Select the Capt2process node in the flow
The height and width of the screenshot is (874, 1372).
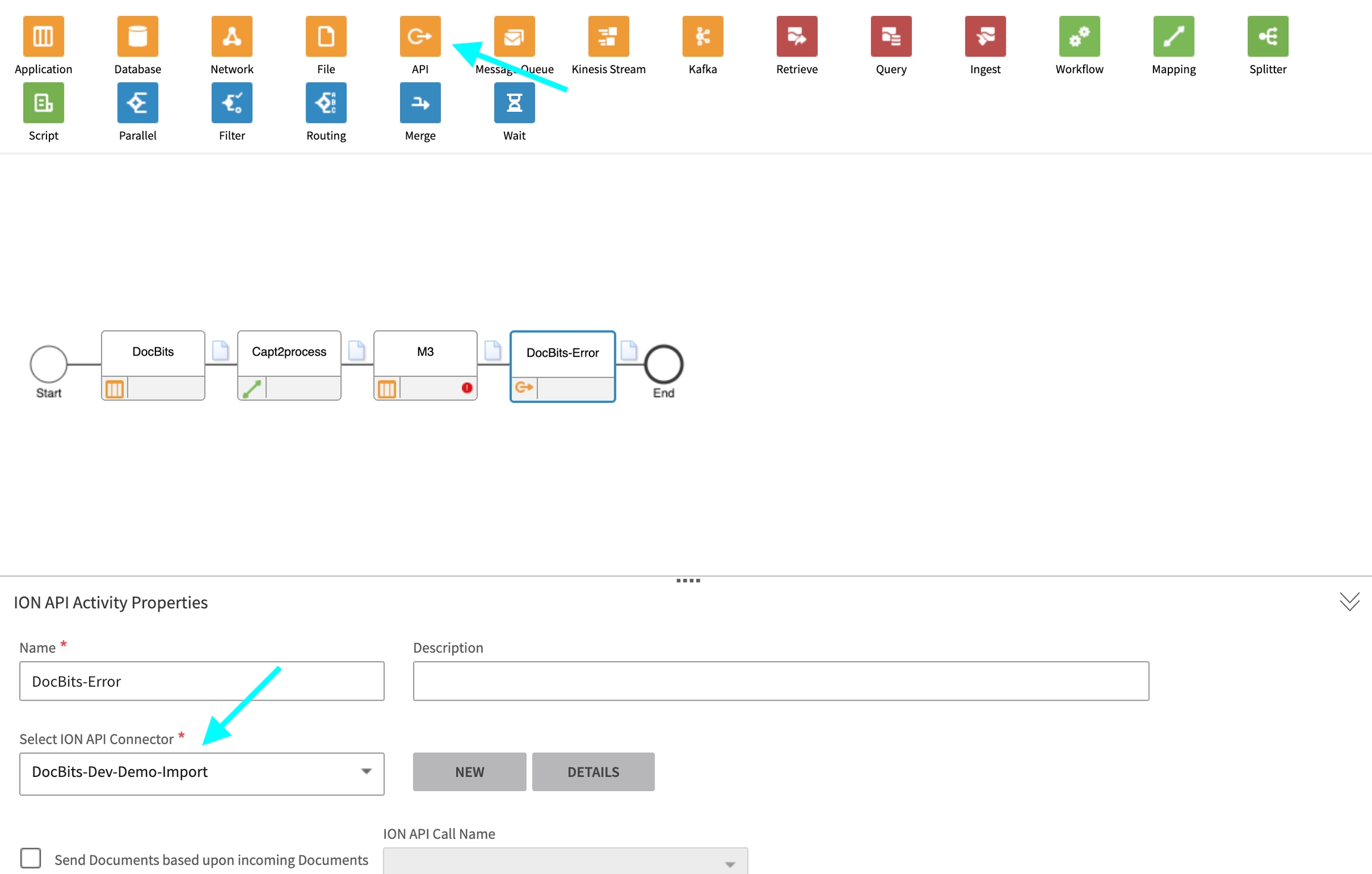(289, 353)
